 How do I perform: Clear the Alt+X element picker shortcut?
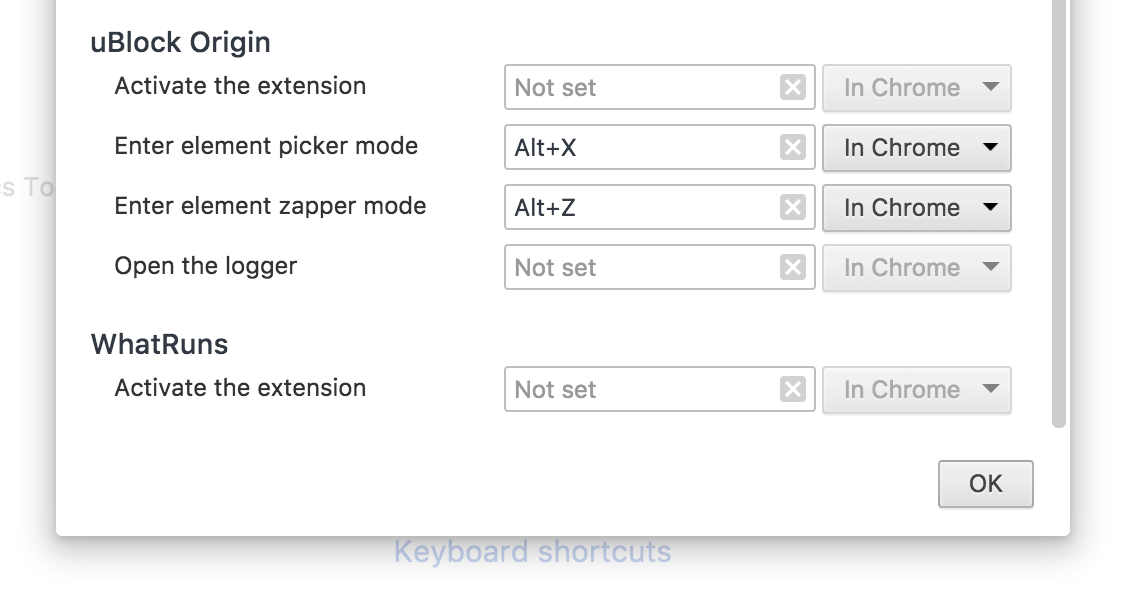[793, 147]
